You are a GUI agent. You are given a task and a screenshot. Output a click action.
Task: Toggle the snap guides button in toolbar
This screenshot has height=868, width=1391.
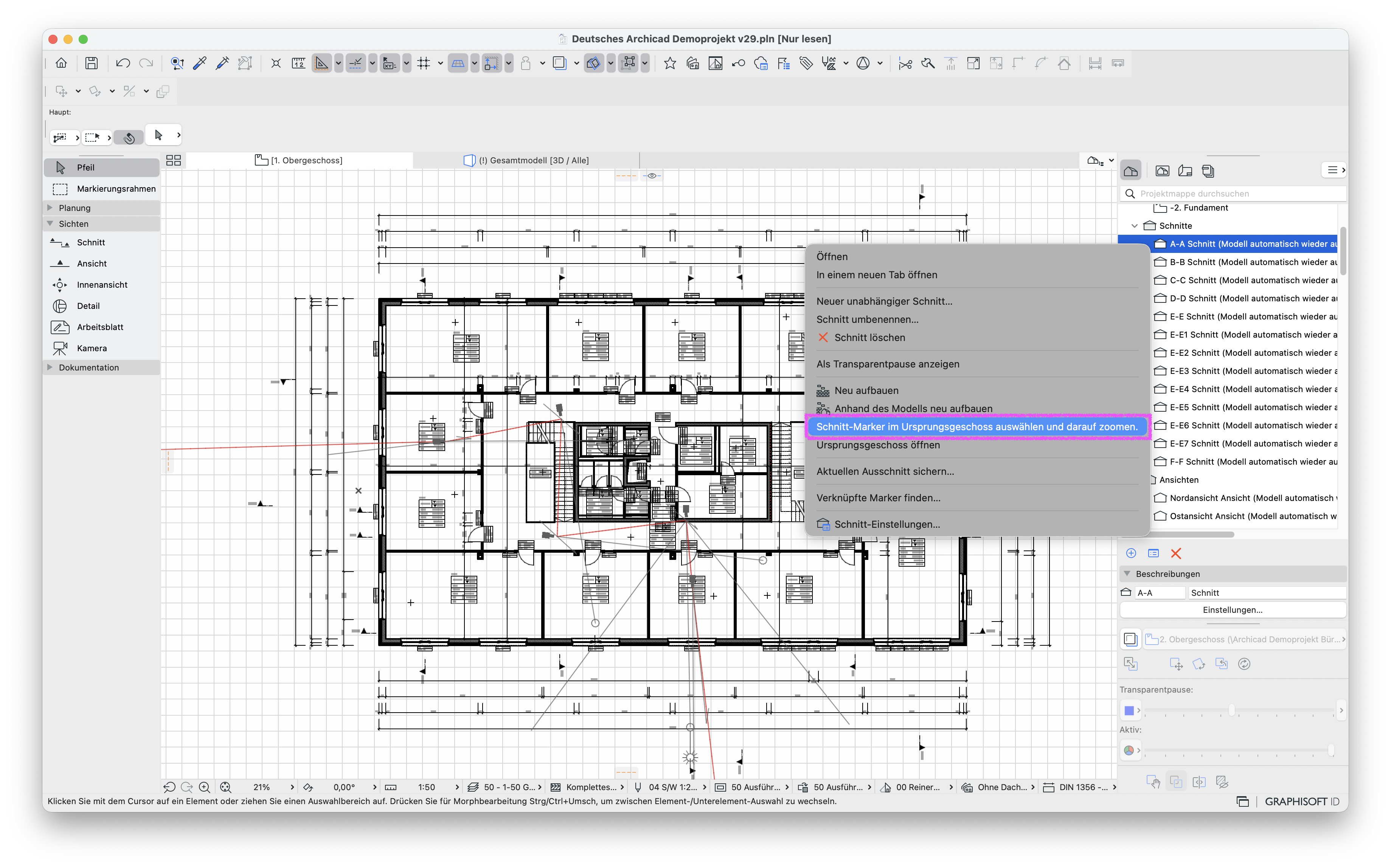tap(356, 63)
